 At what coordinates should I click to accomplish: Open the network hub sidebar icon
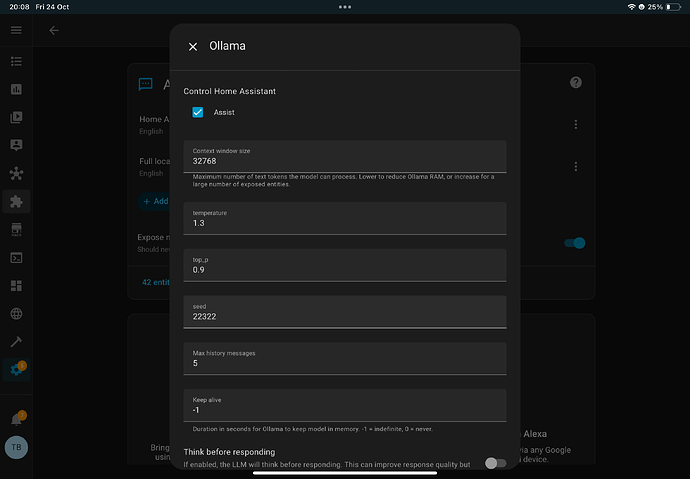16,173
